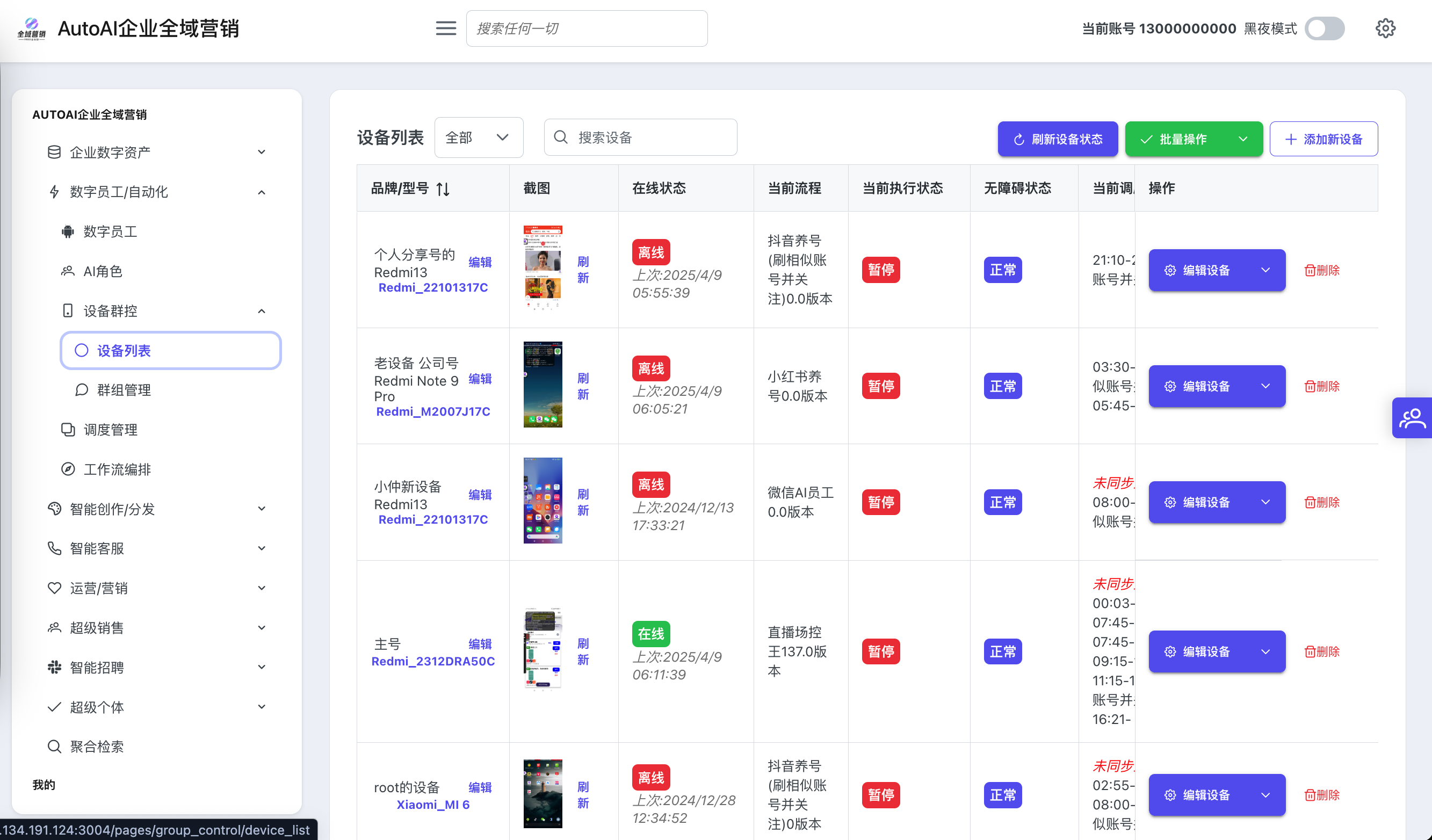Open screenshot thumbnail for 老设备 公司号

tap(543, 385)
